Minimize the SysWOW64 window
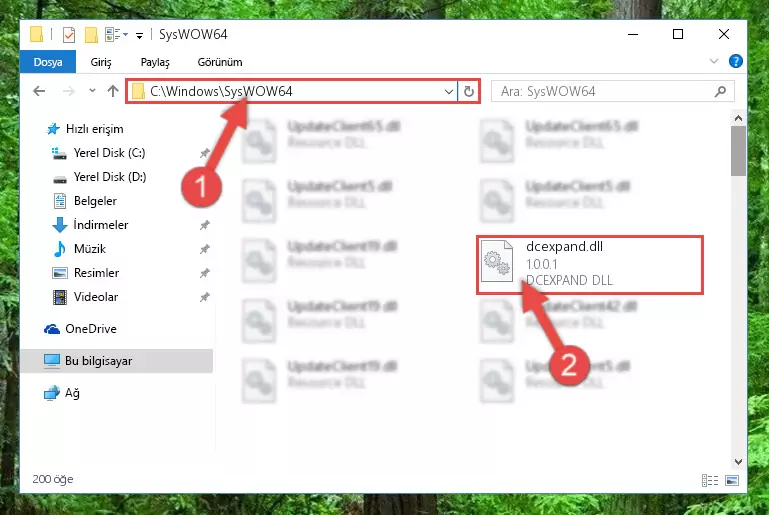The height and width of the screenshot is (515, 769). (x=633, y=34)
